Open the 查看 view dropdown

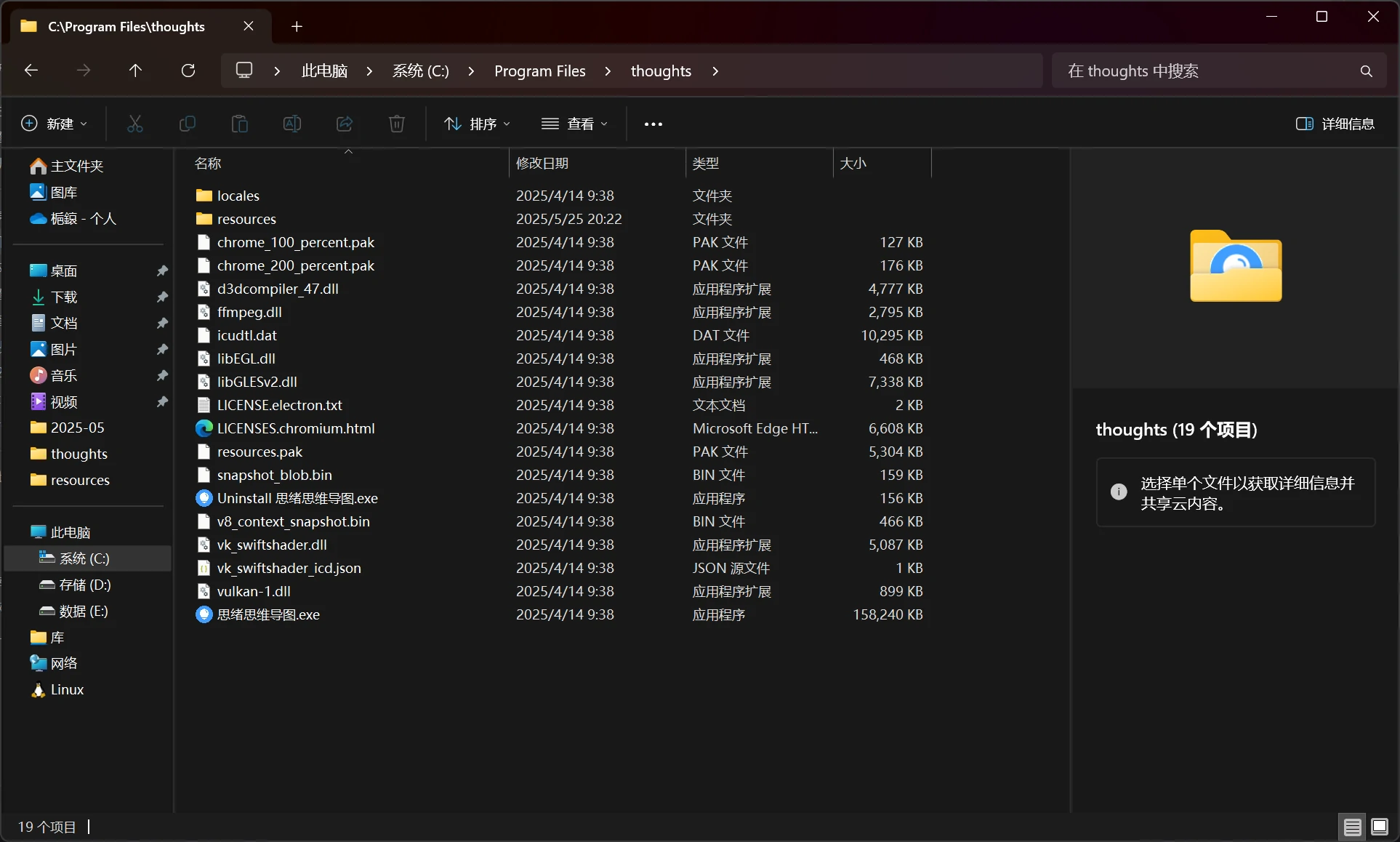click(574, 124)
